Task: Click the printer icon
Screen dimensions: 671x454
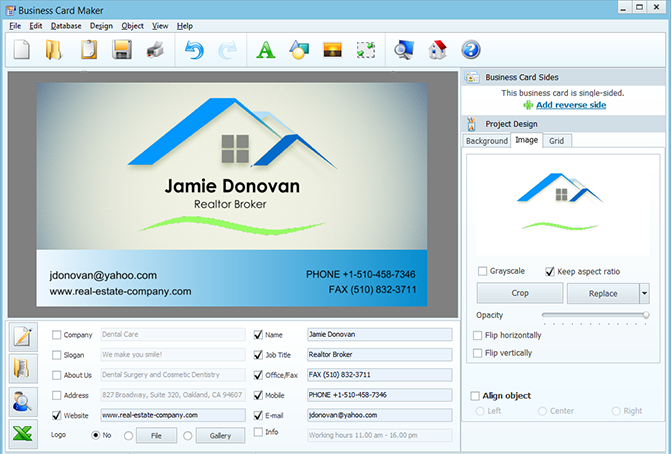Action: [x=155, y=50]
